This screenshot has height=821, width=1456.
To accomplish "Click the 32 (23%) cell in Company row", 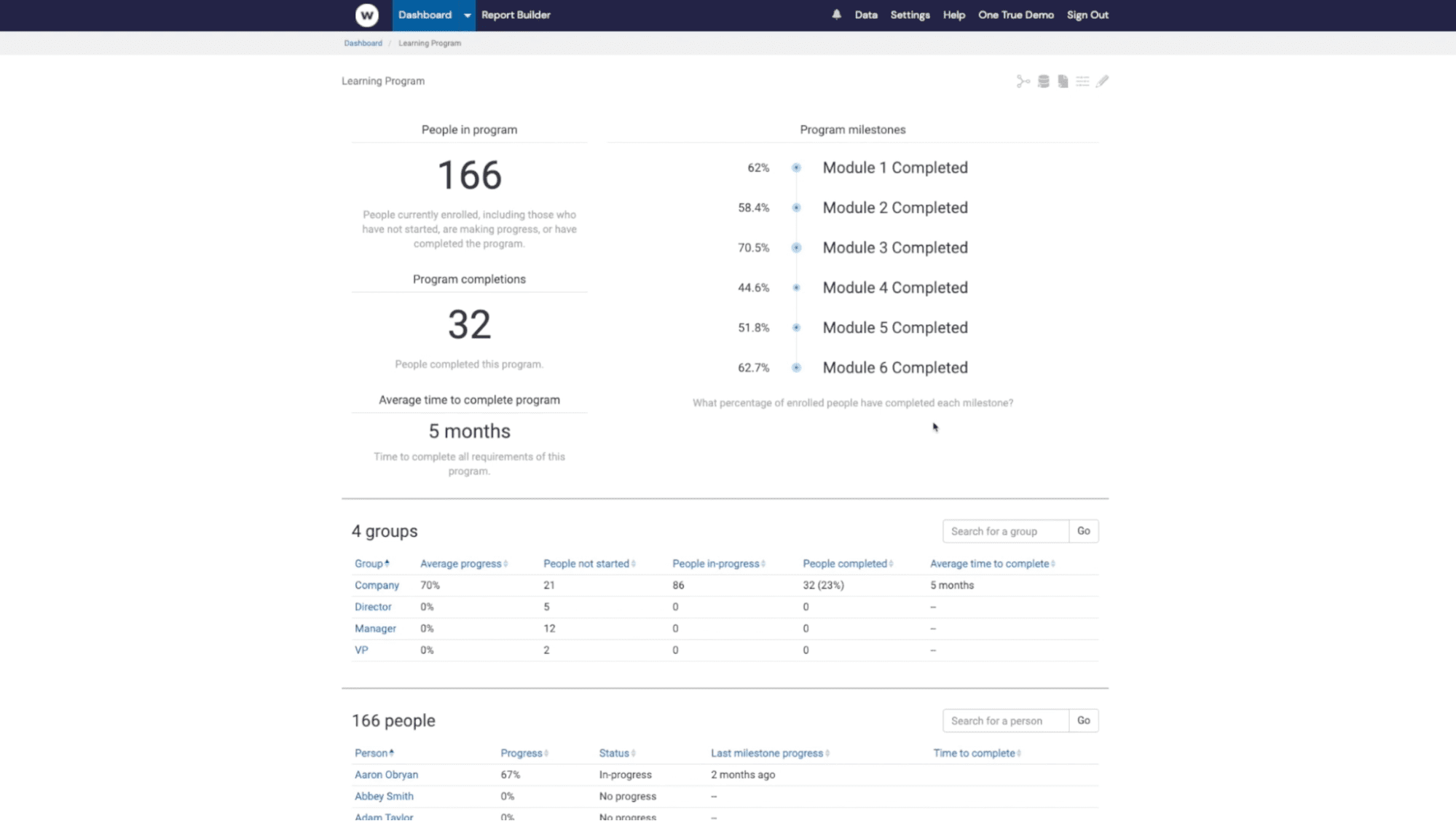I will pyautogui.click(x=823, y=586).
